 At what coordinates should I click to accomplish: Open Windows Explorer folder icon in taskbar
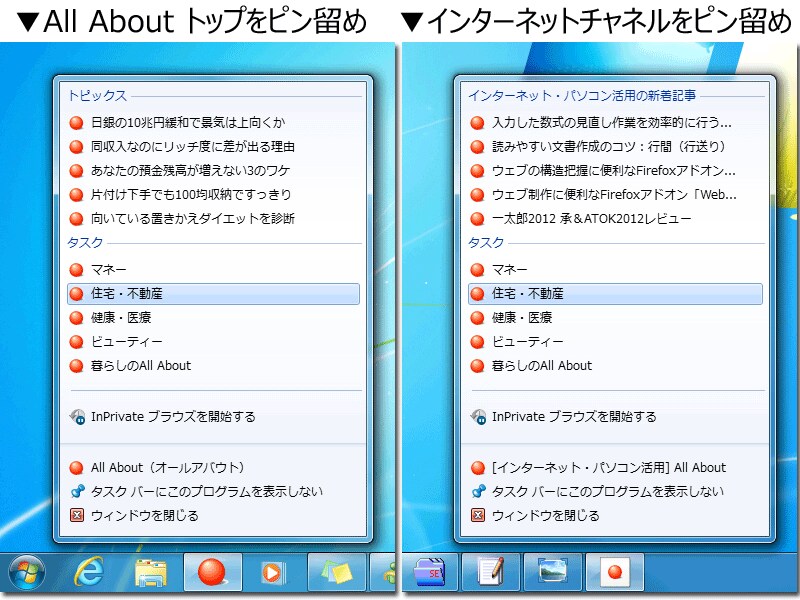click(151, 572)
